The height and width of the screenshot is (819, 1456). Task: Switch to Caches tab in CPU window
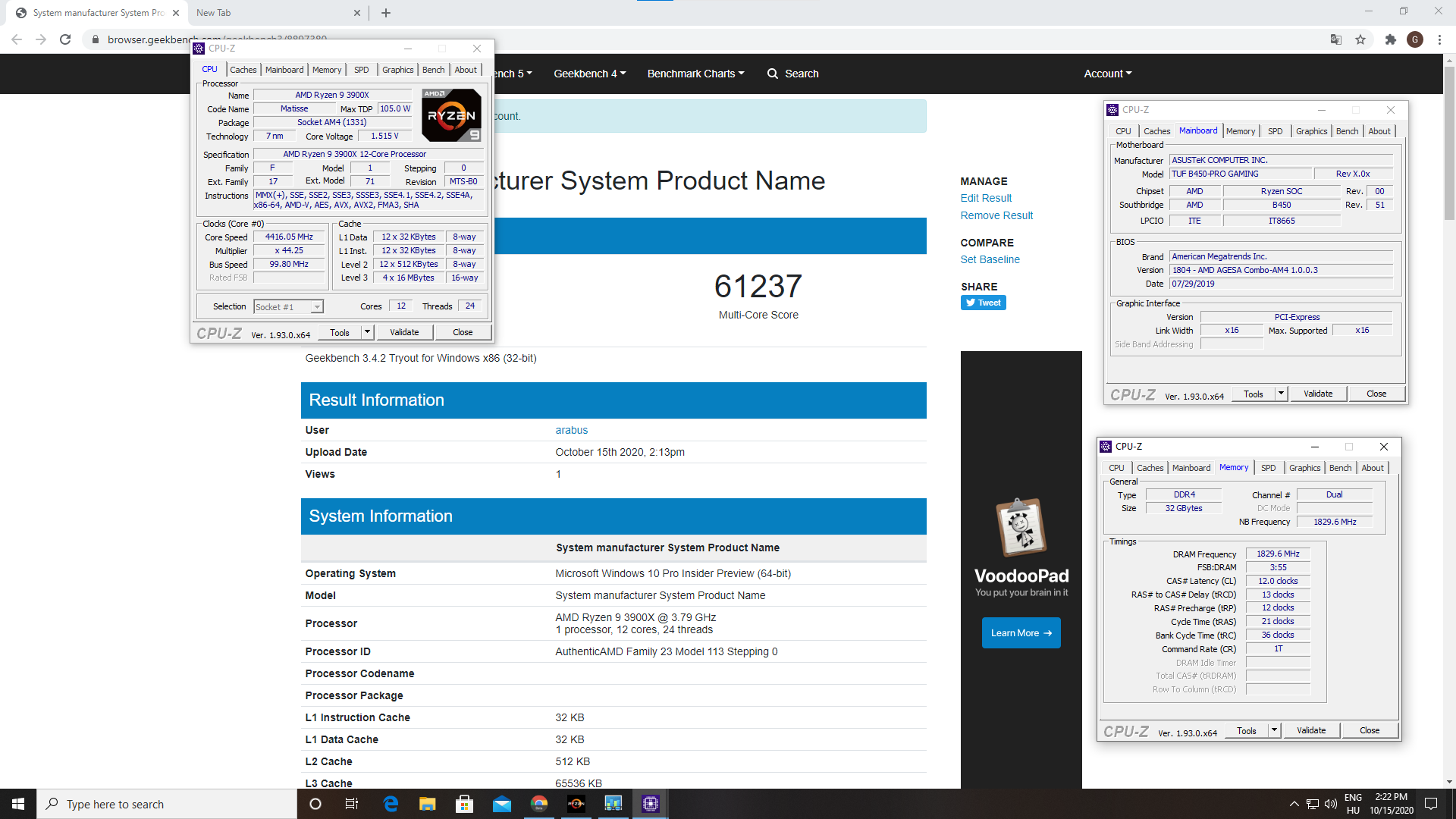[x=243, y=70]
